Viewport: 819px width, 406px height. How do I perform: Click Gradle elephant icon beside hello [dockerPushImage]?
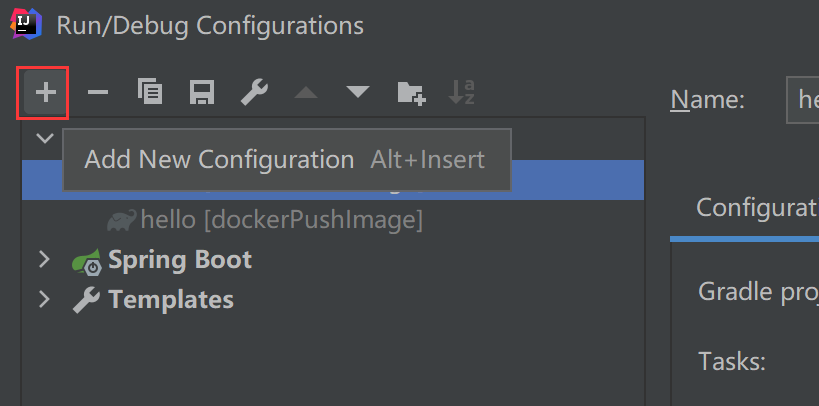(122, 220)
